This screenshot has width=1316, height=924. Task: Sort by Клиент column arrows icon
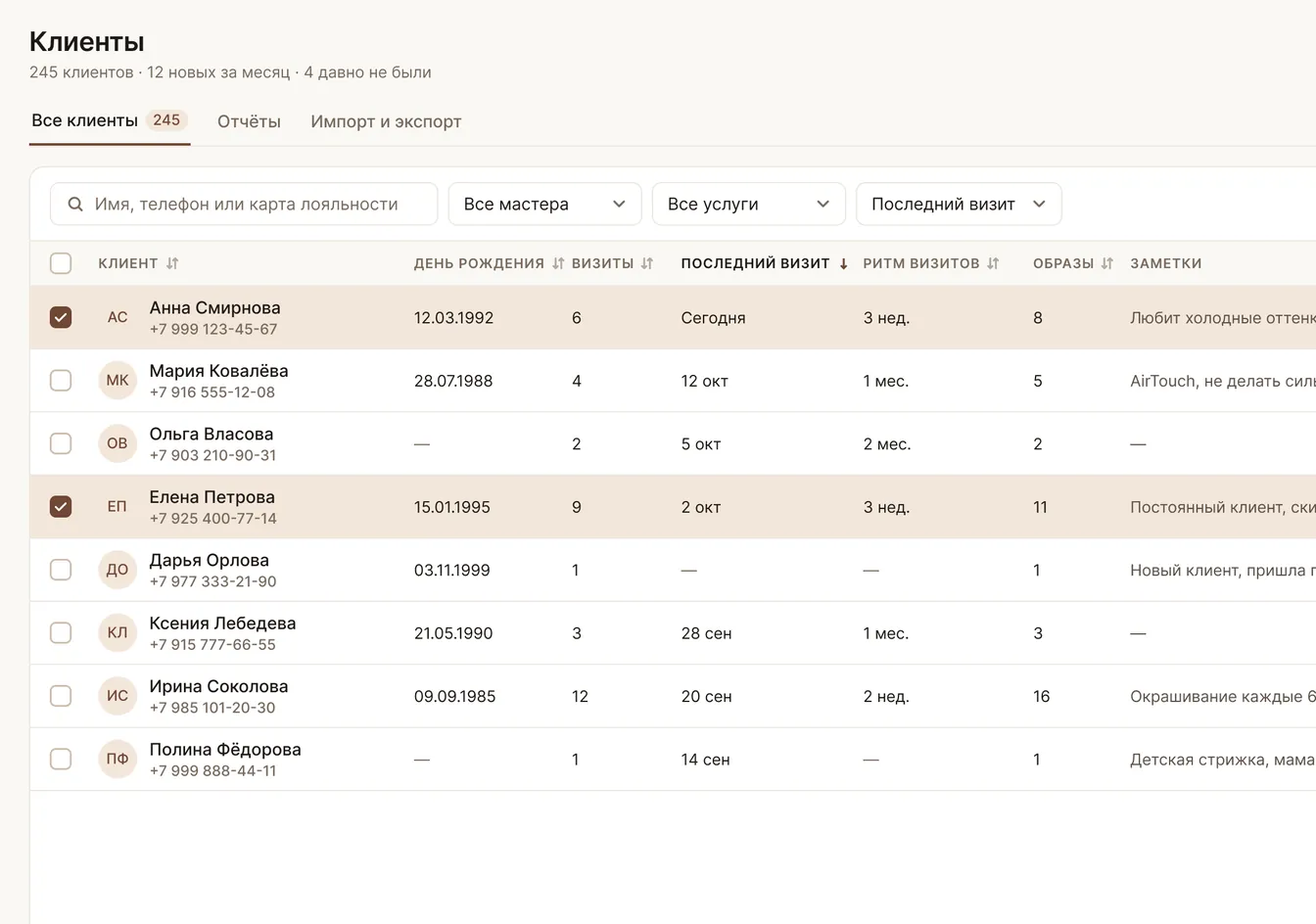click(172, 263)
